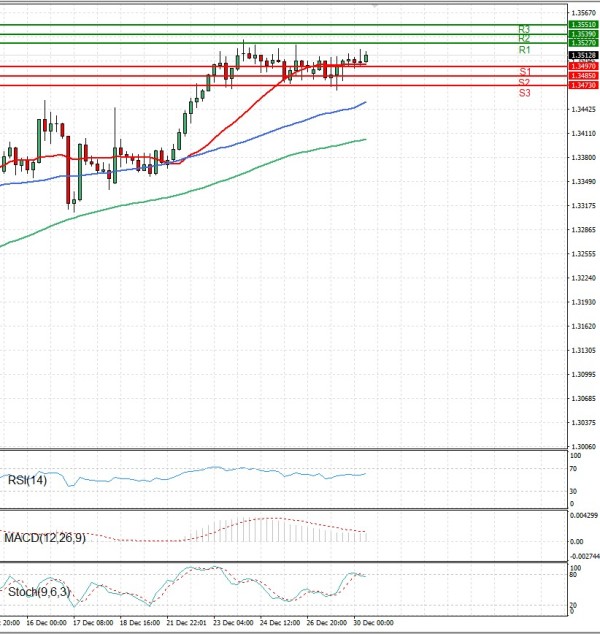Click the R1 resistance level label
600x634 pixels.
(x=524, y=50)
